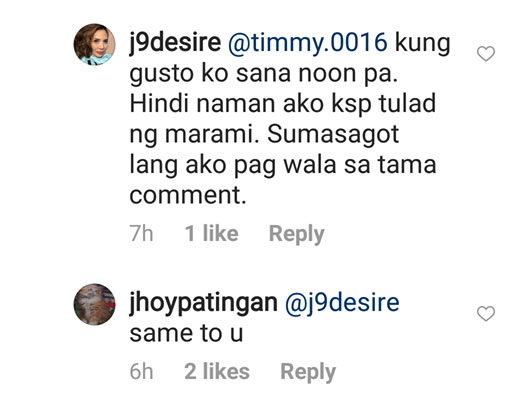This screenshot has width=528, height=400.
Task: Click the word 'Sumasagot' in the comment
Action: coord(333,135)
